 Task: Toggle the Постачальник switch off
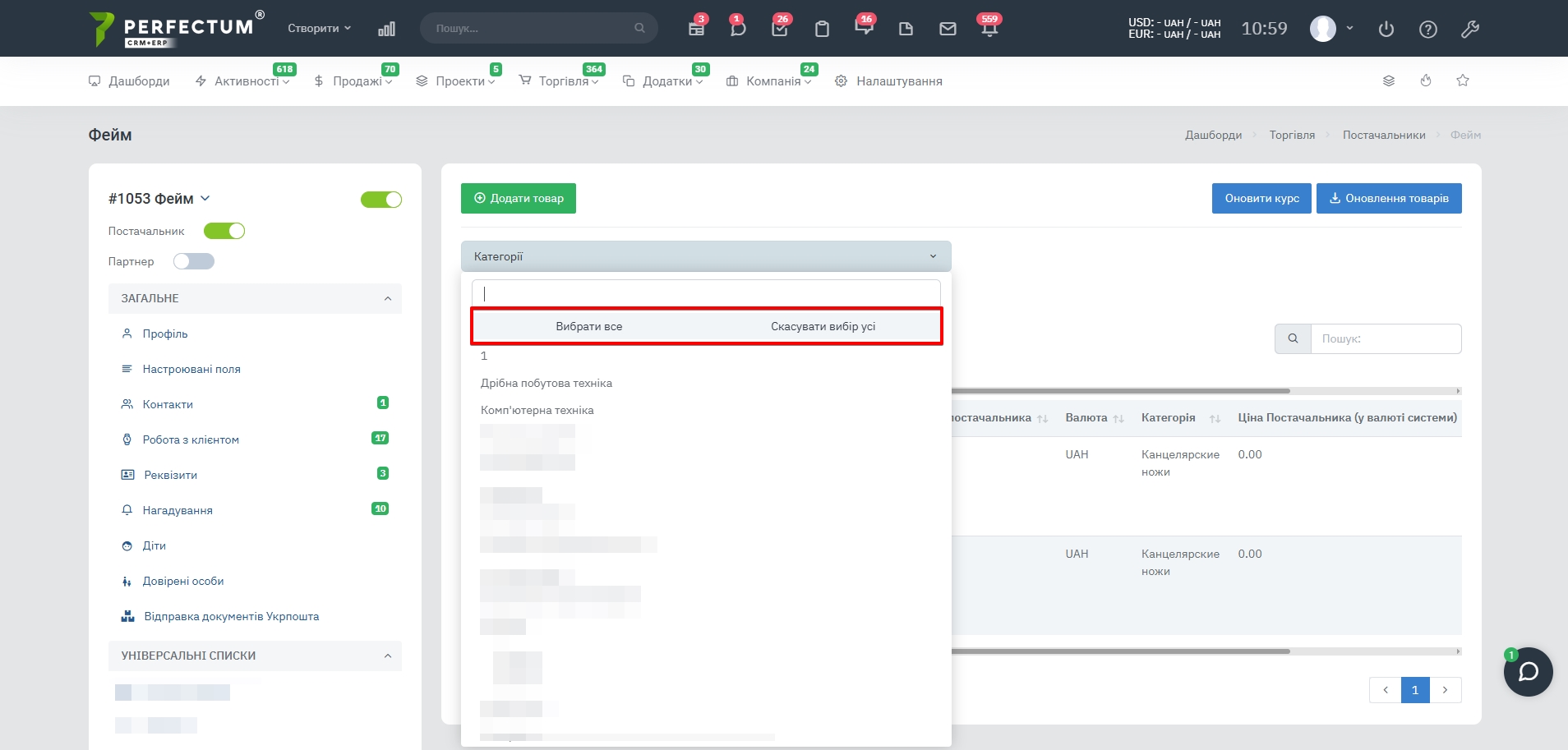coord(224,231)
